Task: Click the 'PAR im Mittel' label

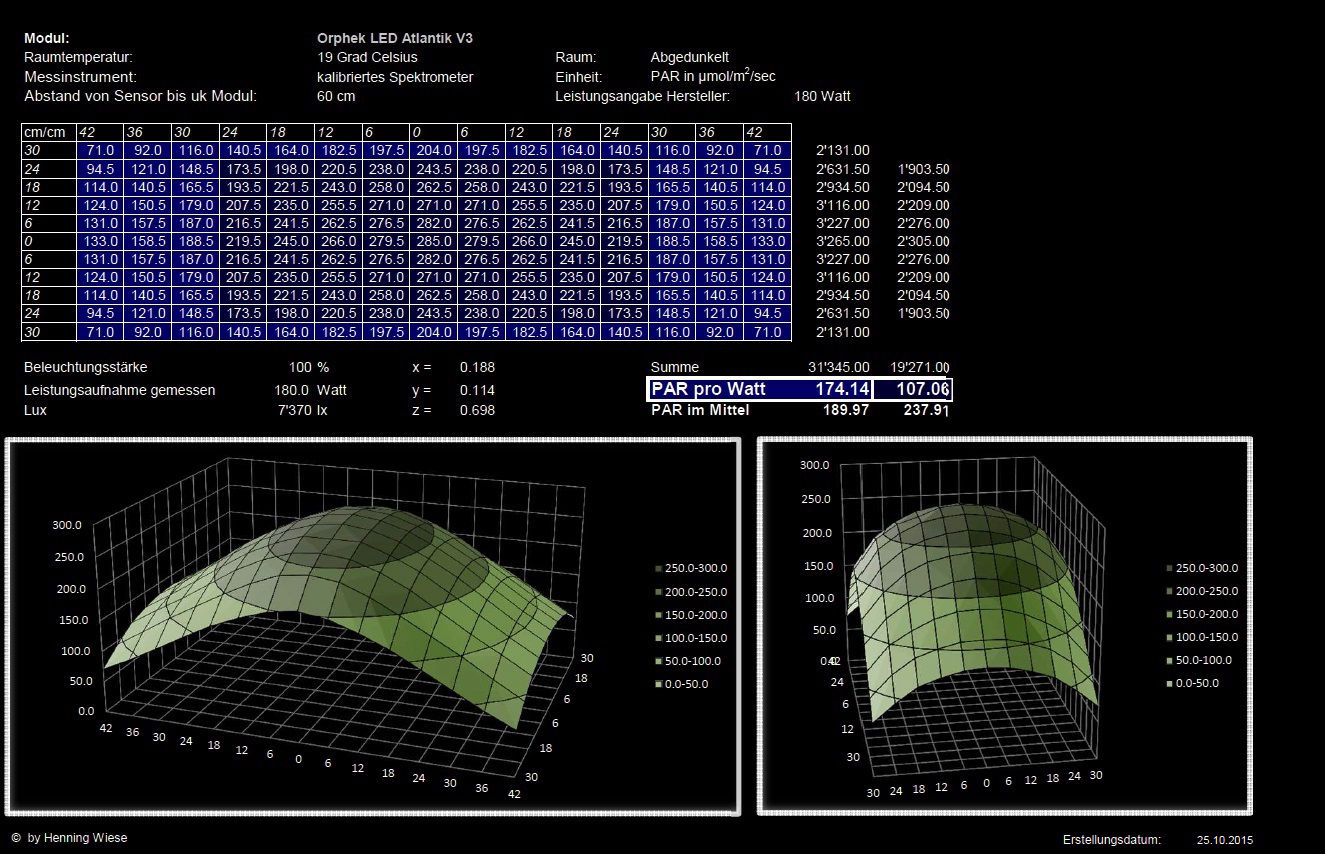Action: pyautogui.click(x=700, y=410)
